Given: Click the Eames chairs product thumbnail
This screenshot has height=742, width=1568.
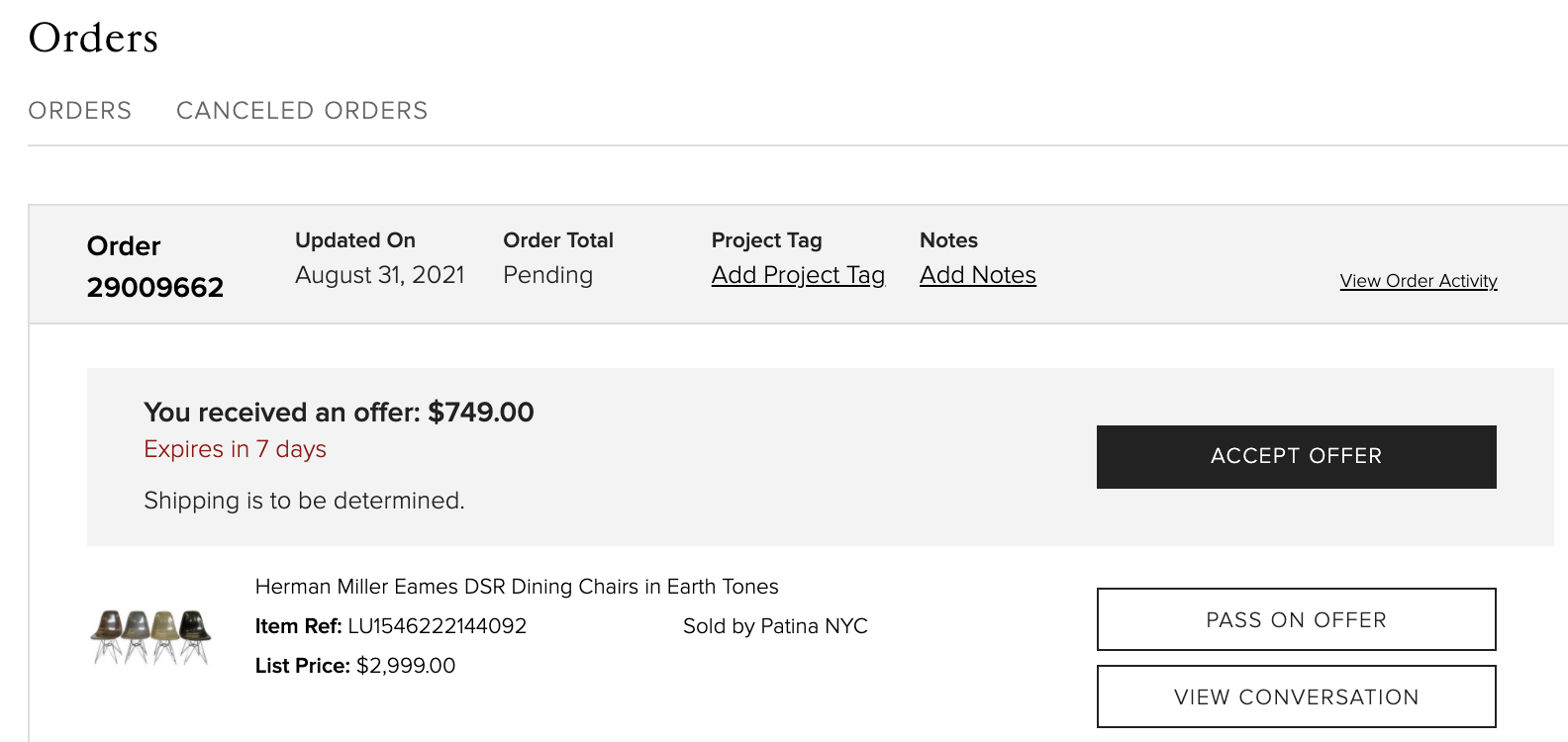Looking at the screenshot, I should click(150, 636).
